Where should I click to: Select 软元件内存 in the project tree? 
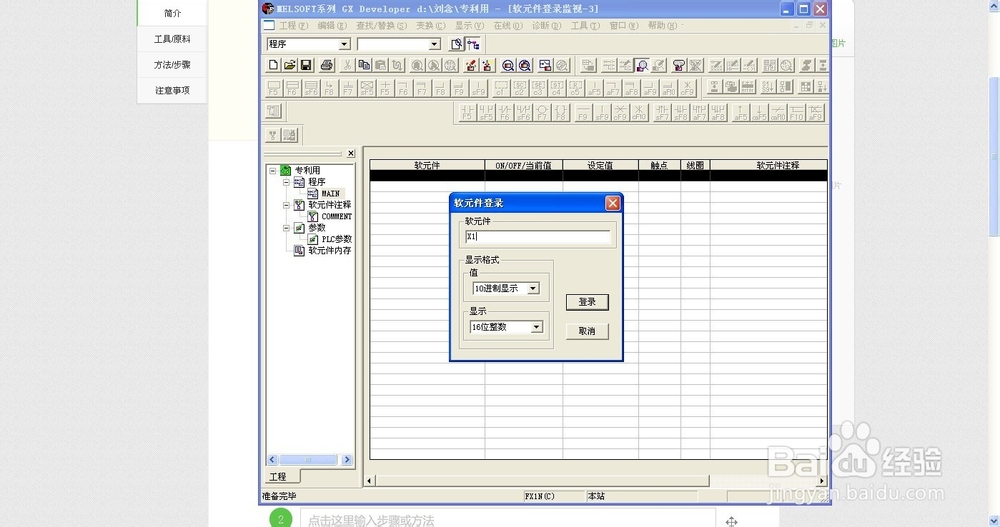coord(330,251)
